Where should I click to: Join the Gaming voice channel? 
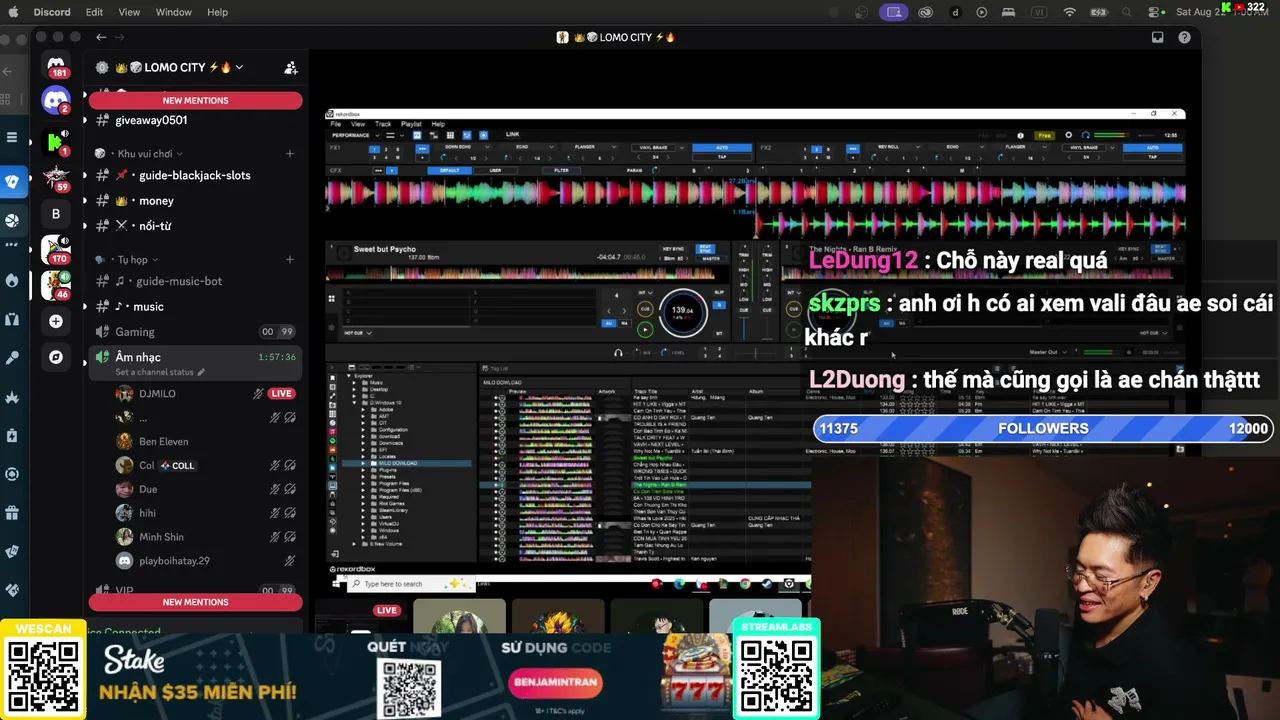[194, 332]
